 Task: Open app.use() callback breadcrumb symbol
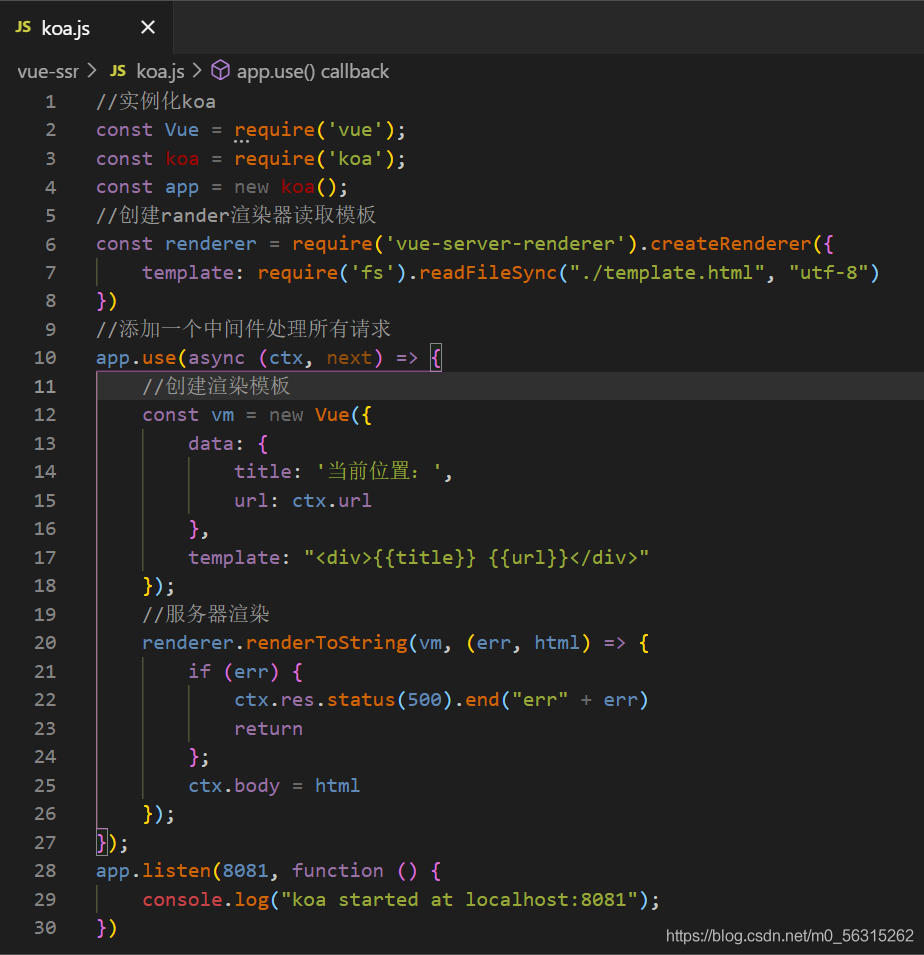(x=312, y=72)
